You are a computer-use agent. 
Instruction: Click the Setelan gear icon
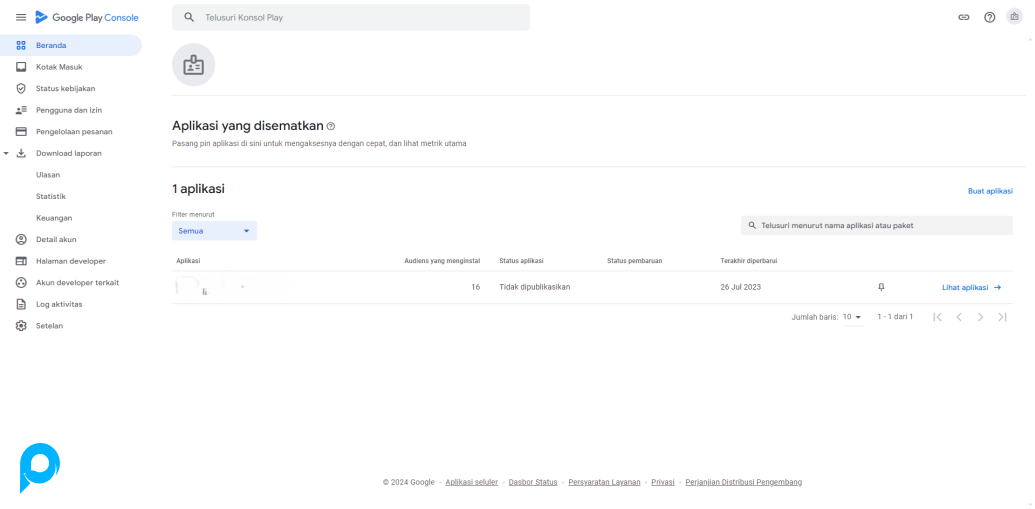pos(21,325)
